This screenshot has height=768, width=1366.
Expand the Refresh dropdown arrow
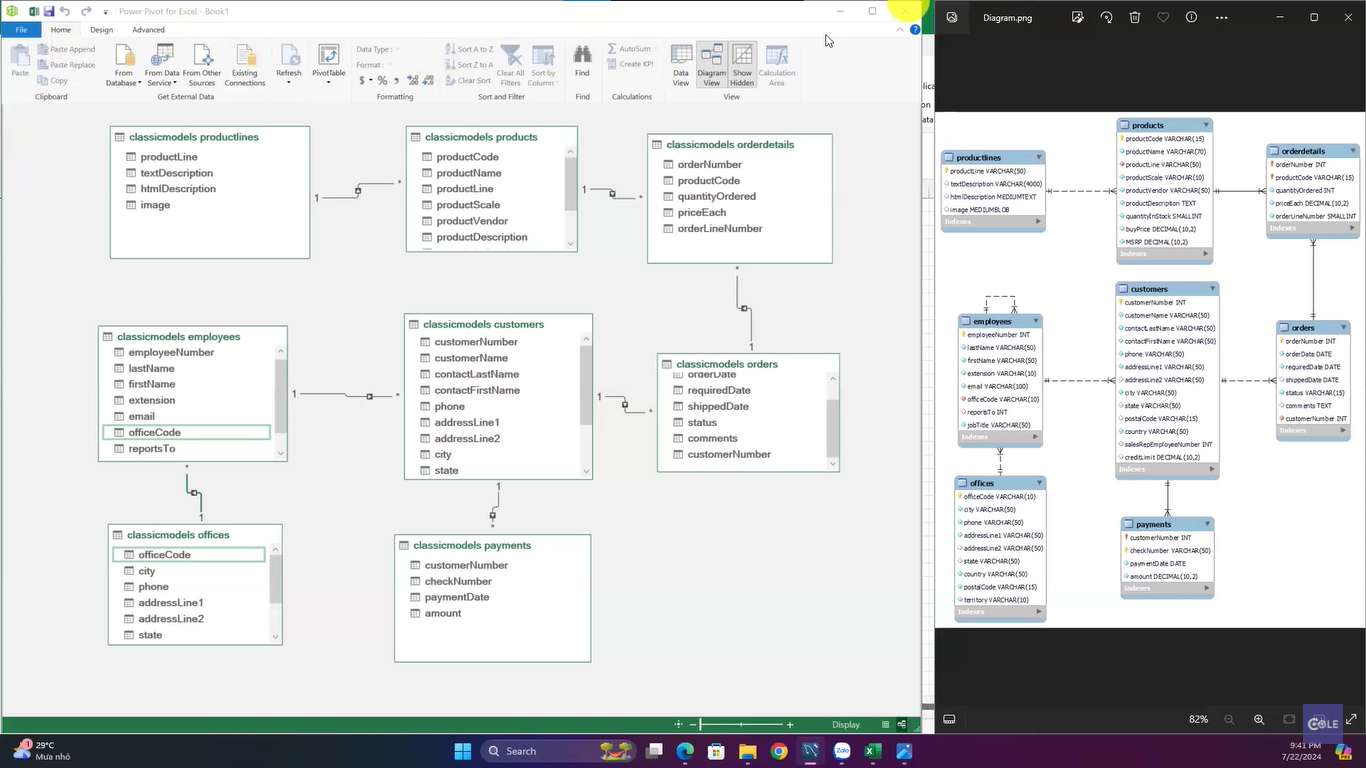pyautogui.click(x=289, y=82)
